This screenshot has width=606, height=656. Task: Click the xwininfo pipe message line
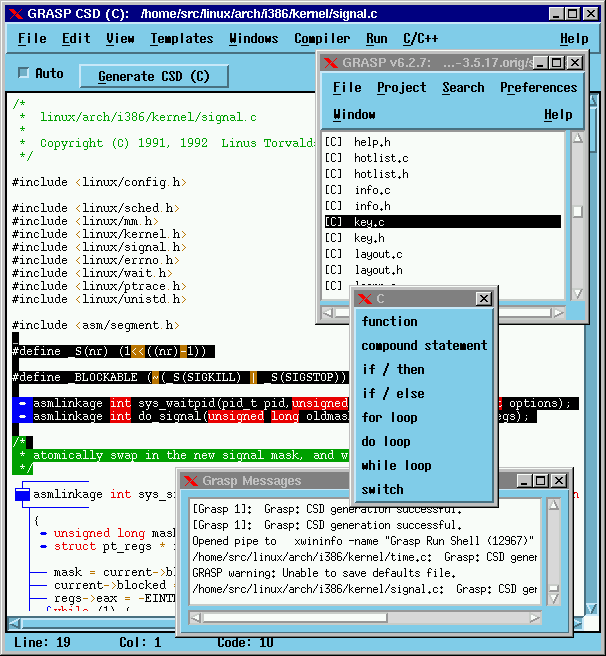(363, 541)
